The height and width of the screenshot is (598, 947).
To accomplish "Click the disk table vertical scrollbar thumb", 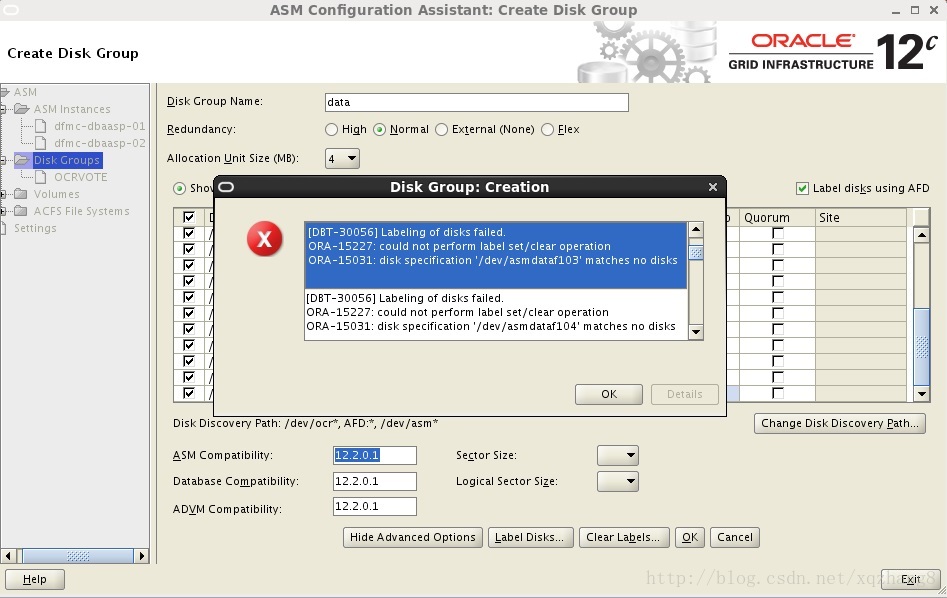I will click(922, 347).
